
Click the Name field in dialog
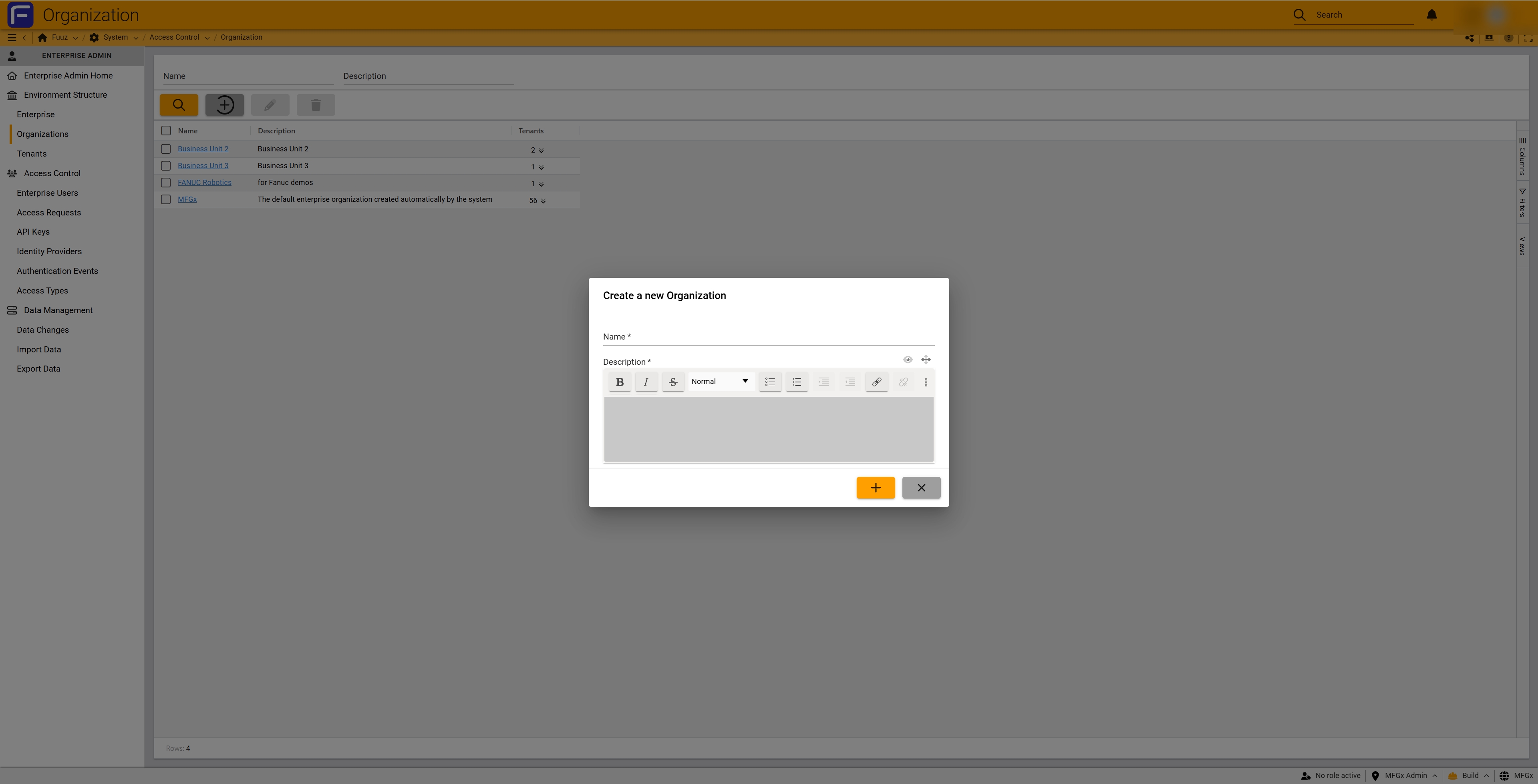coord(769,337)
